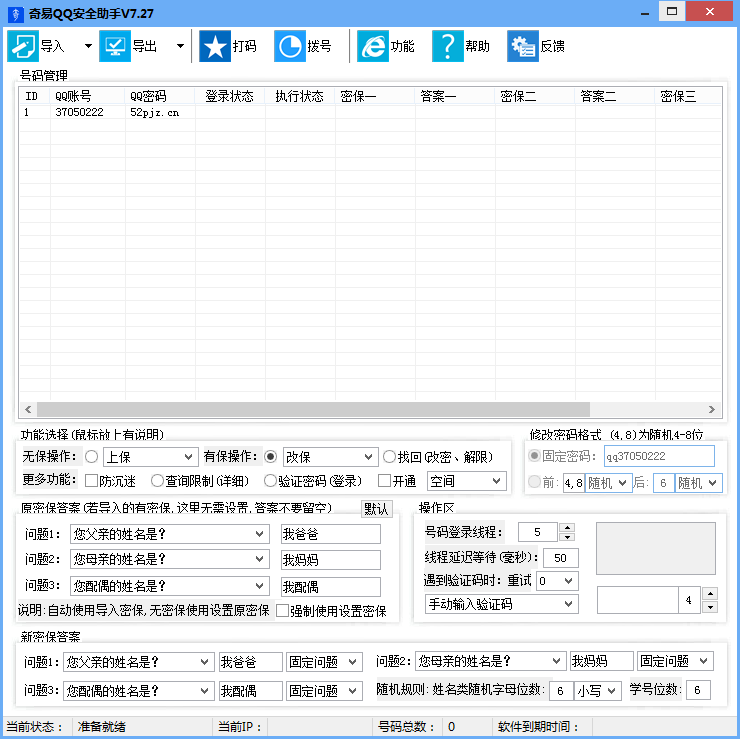This screenshot has width=740, height=739.
Task: Click the 打码 star icon
Action: 214,46
